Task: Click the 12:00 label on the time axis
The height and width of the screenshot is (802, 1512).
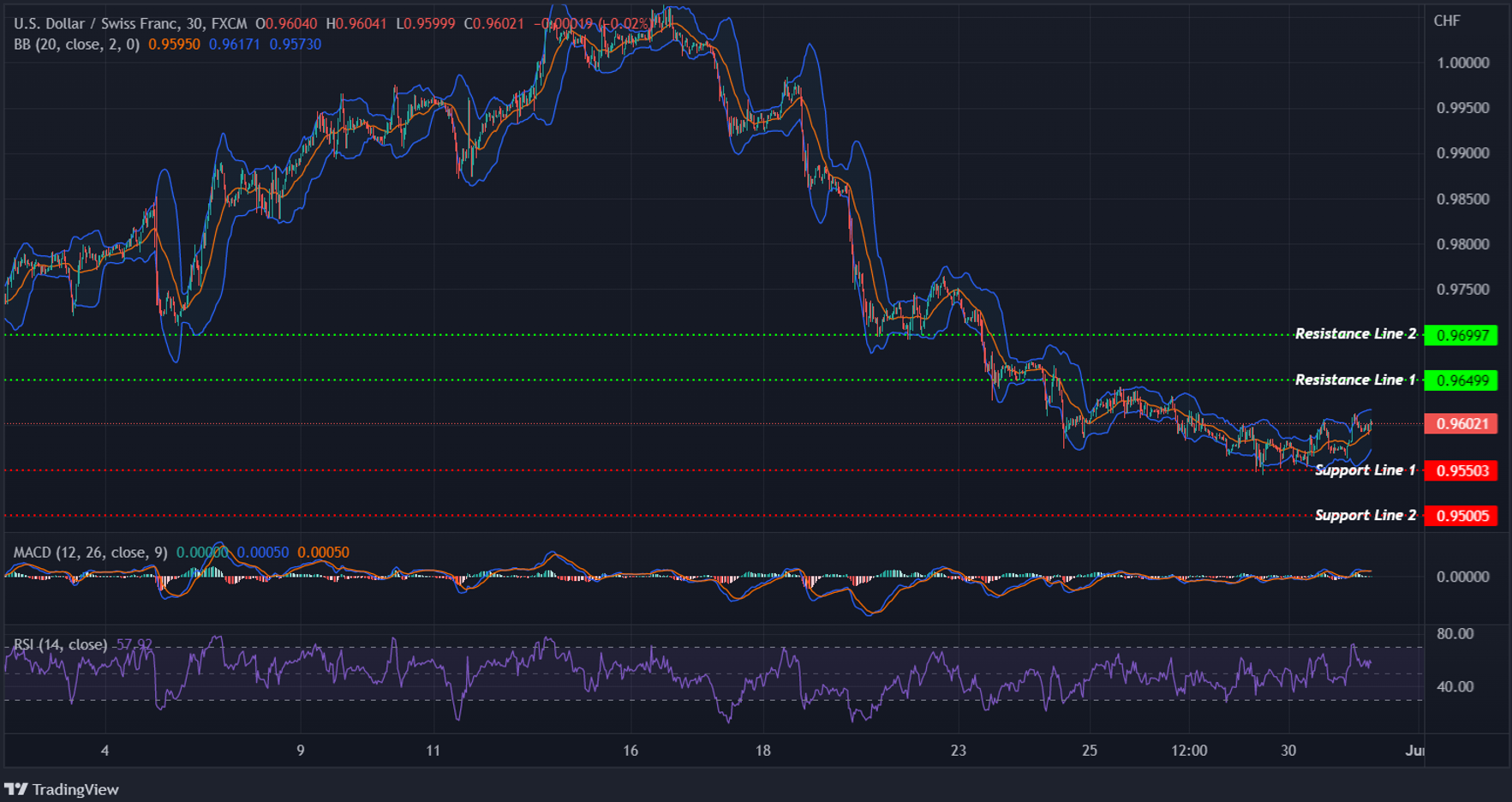Action: pos(1190,749)
